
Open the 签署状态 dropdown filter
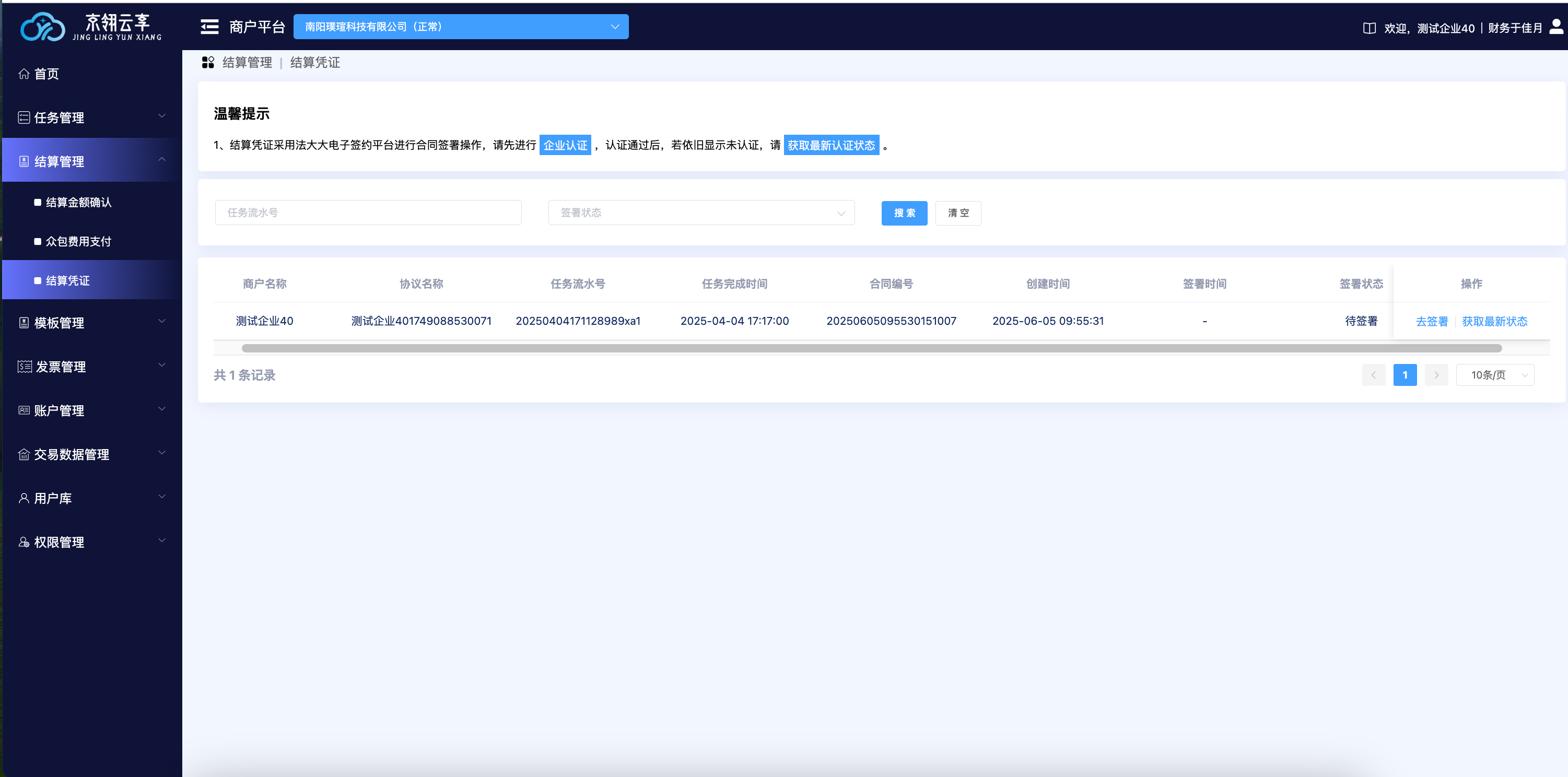pyautogui.click(x=700, y=213)
